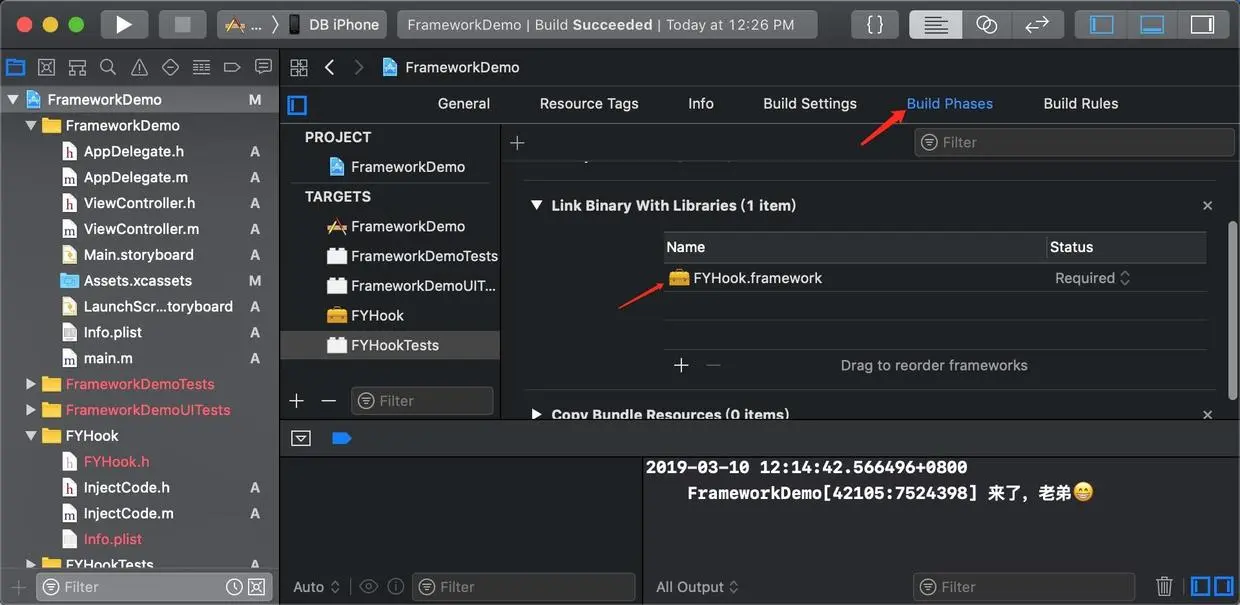
Task: Toggle the project and targets list sidebar
Action: coord(297,104)
